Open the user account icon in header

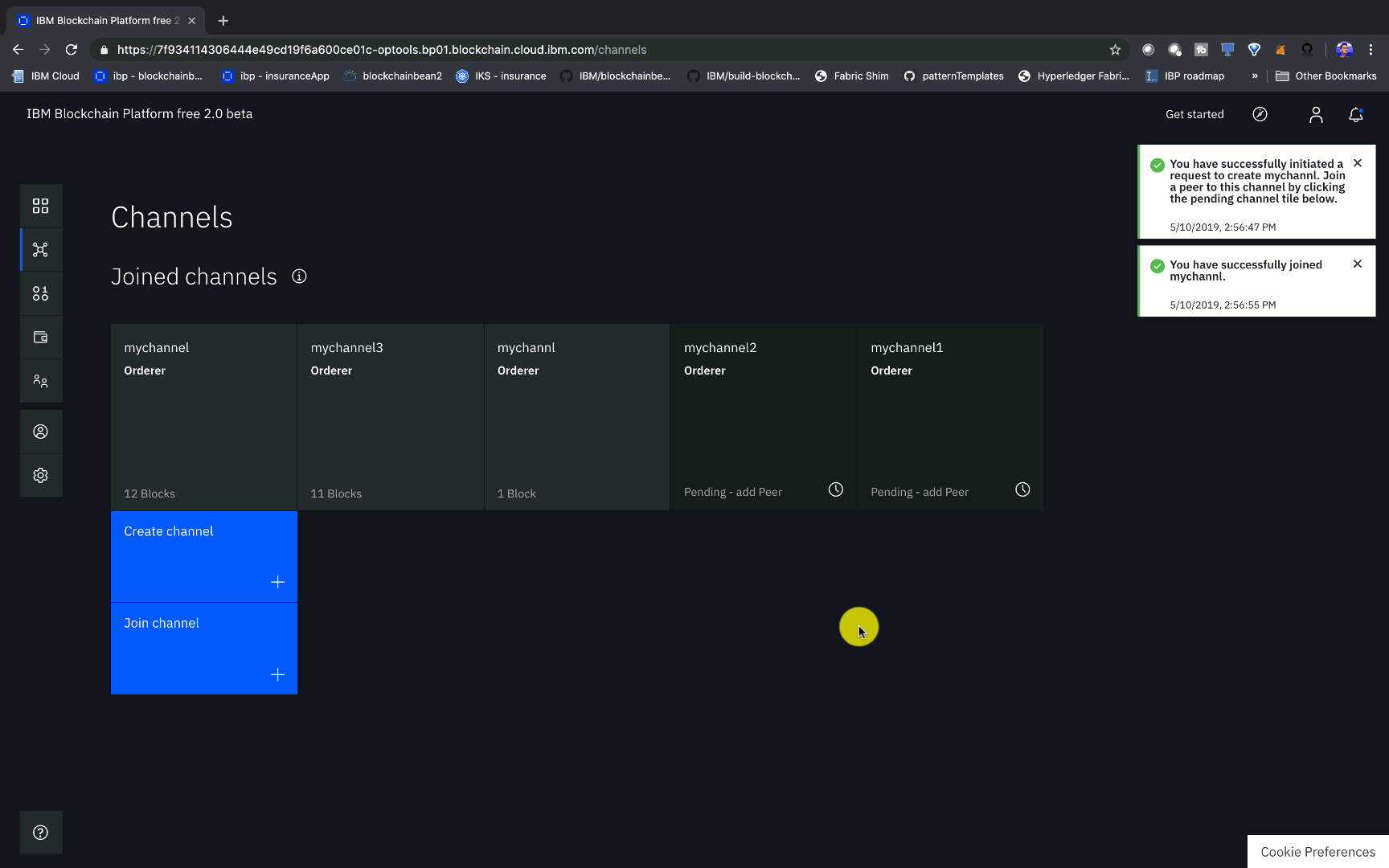click(1316, 115)
